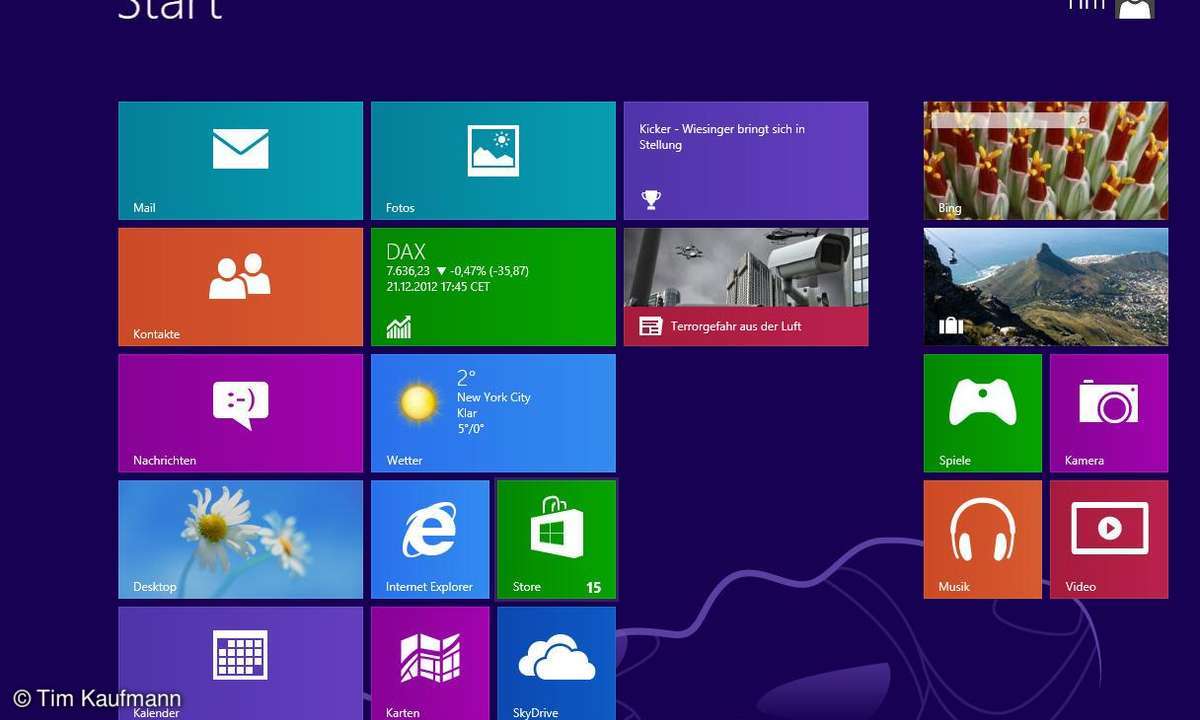Open the Nachrichten messaging tile
This screenshot has height=720, width=1200.
(x=241, y=413)
